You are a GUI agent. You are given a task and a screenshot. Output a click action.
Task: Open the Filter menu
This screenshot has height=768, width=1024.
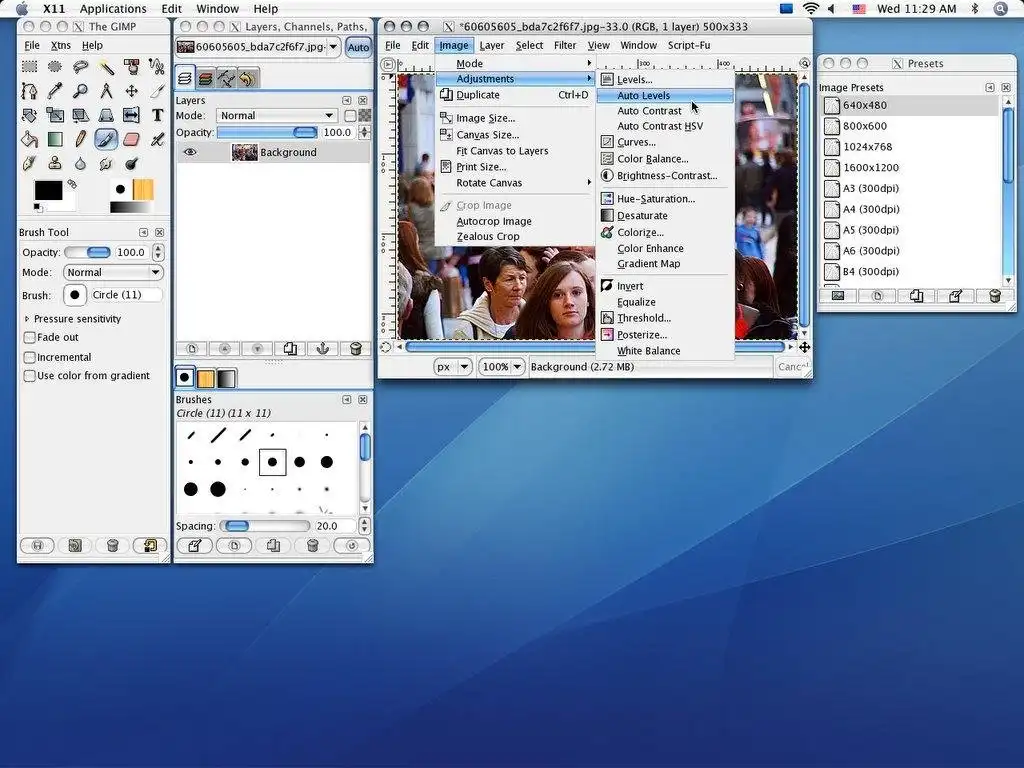tap(565, 45)
